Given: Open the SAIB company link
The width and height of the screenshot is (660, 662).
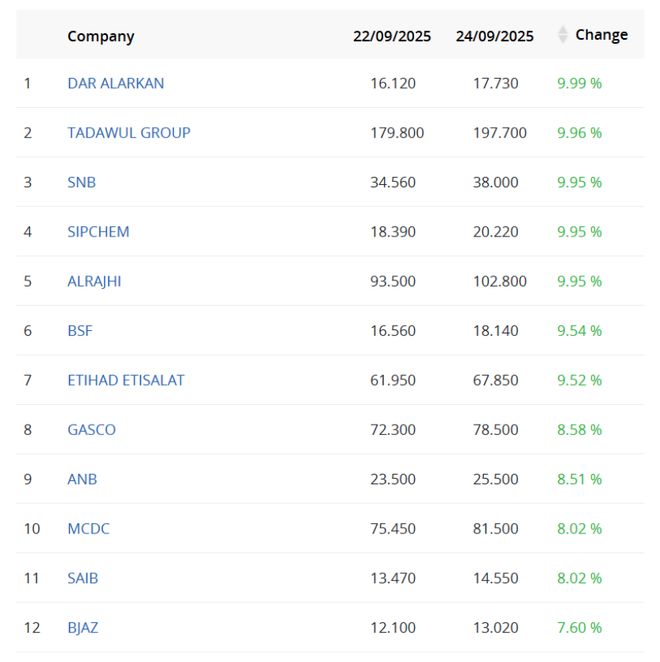Looking at the screenshot, I should tap(83, 578).
